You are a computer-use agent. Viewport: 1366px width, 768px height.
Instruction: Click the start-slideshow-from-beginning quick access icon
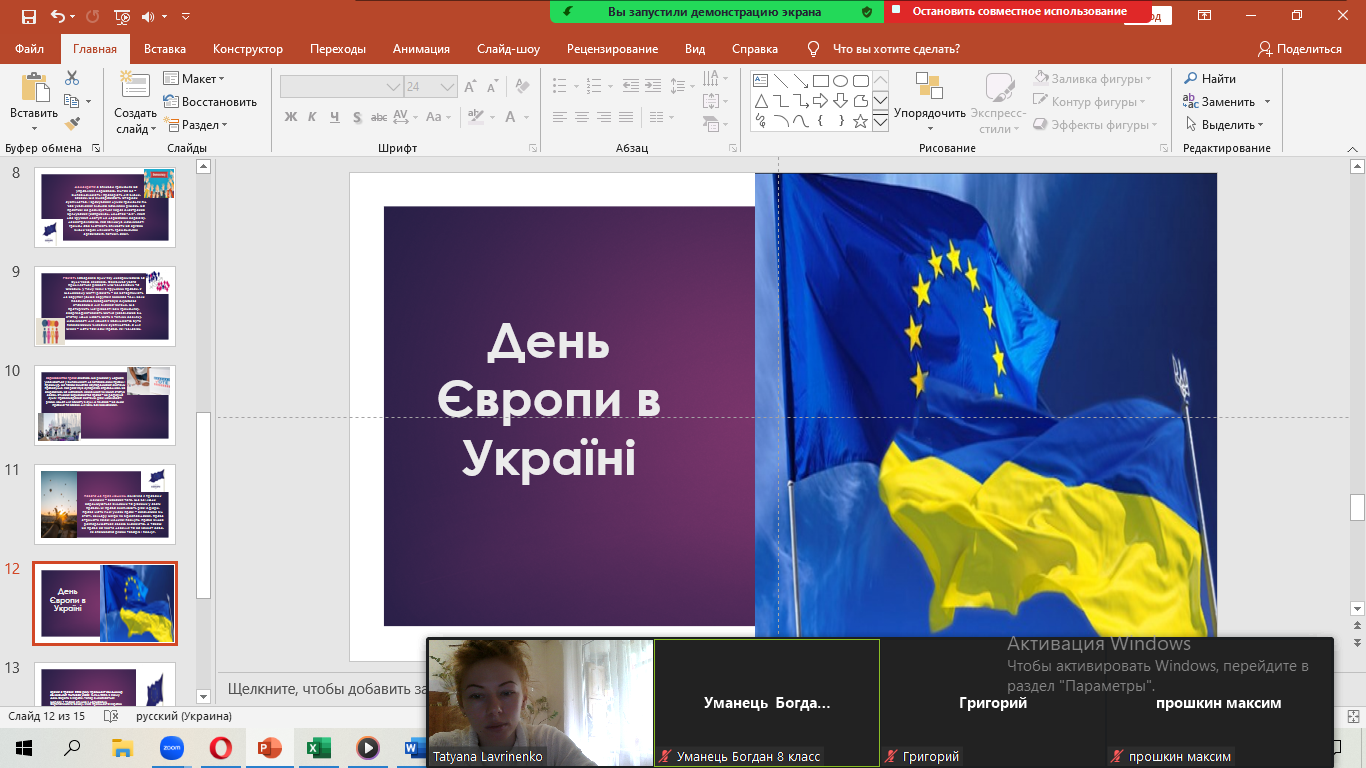122,16
